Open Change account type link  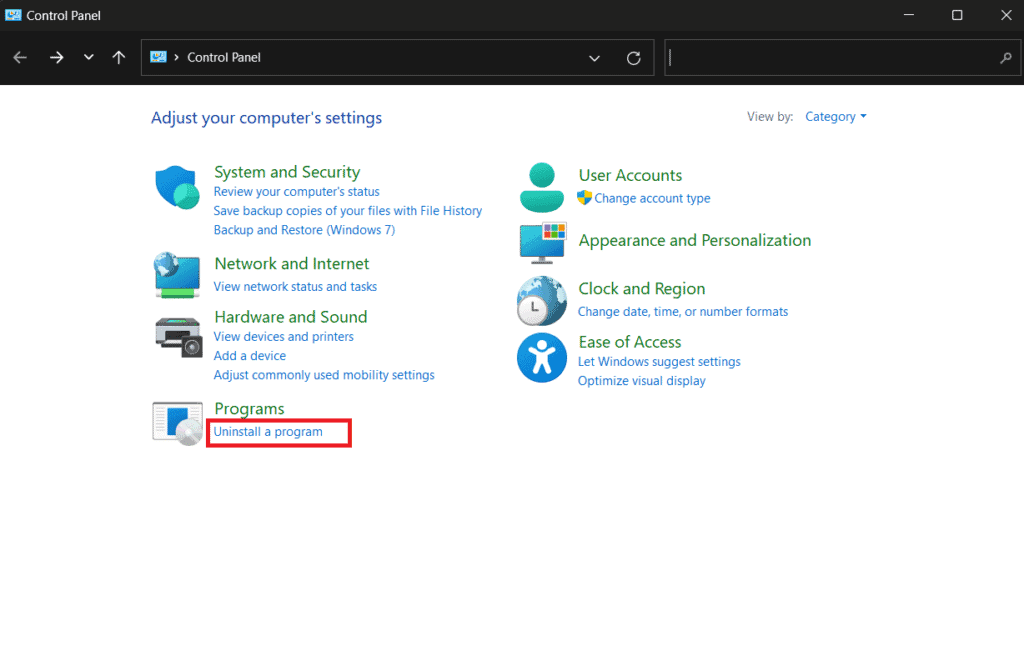(x=652, y=198)
